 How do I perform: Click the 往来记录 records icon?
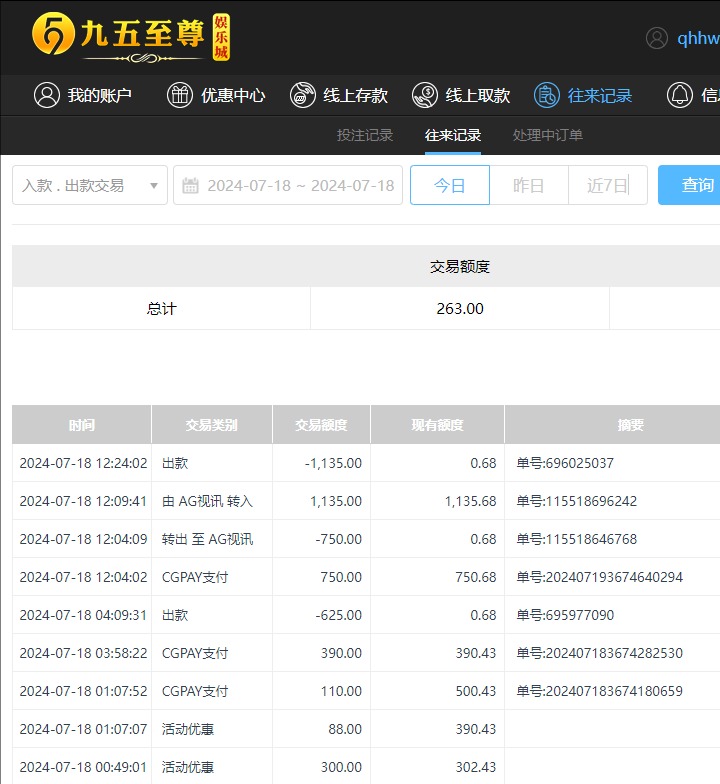pyautogui.click(x=547, y=95)
